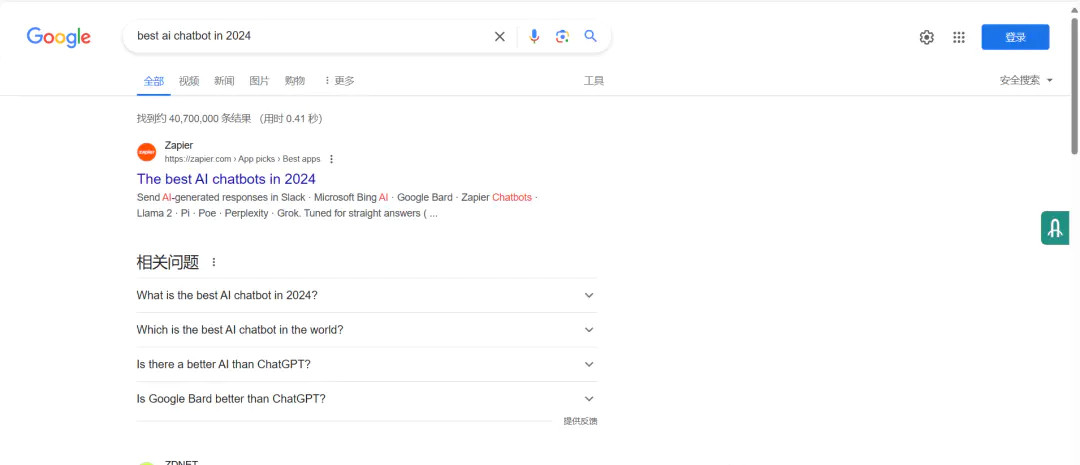
Task: Switch to the 图片 tab
Action: 259,80
